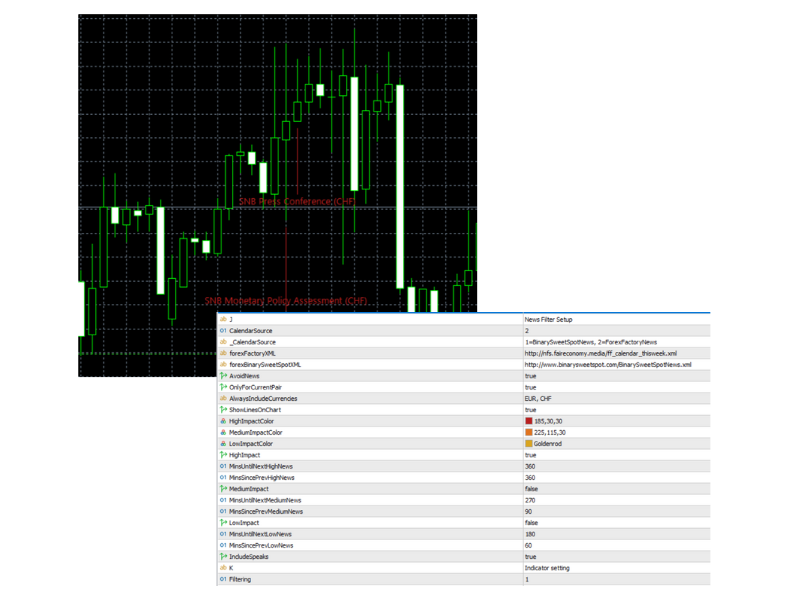This screenshot has width=800, height=600.
Task: Click the color type icon beside LowImpactColor
Action: 222,444
